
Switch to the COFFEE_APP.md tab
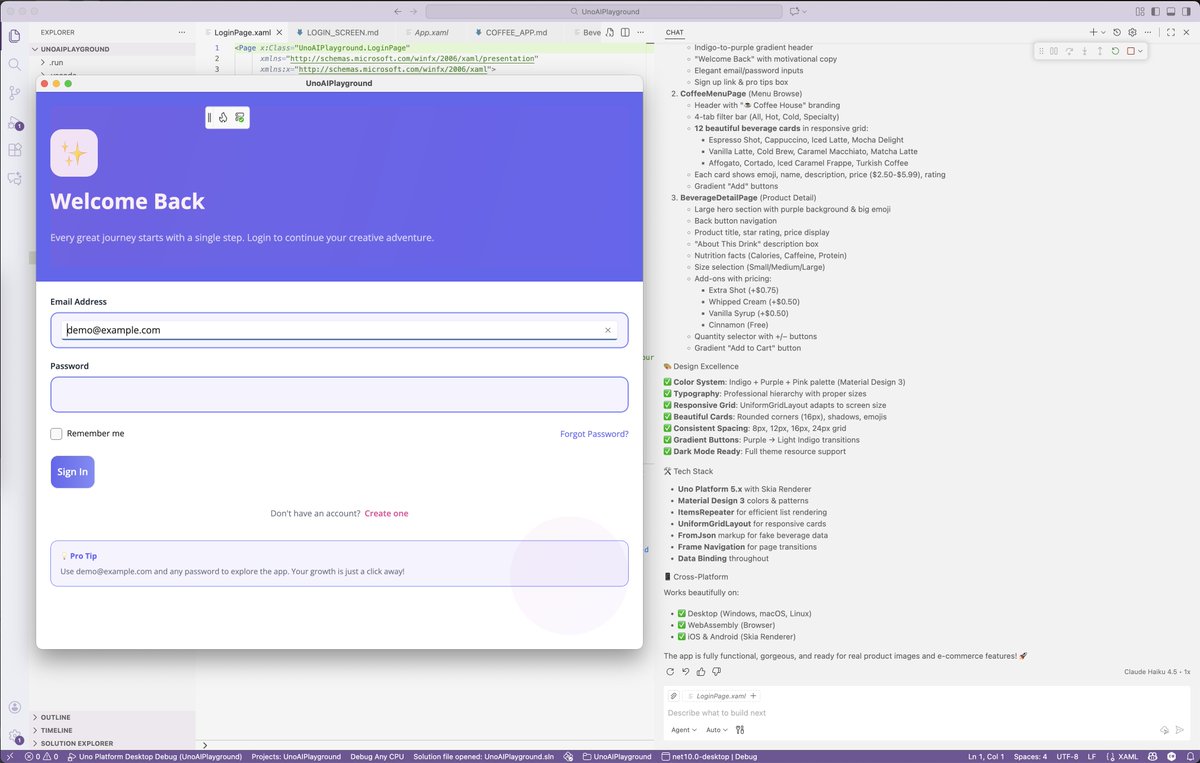516,32
